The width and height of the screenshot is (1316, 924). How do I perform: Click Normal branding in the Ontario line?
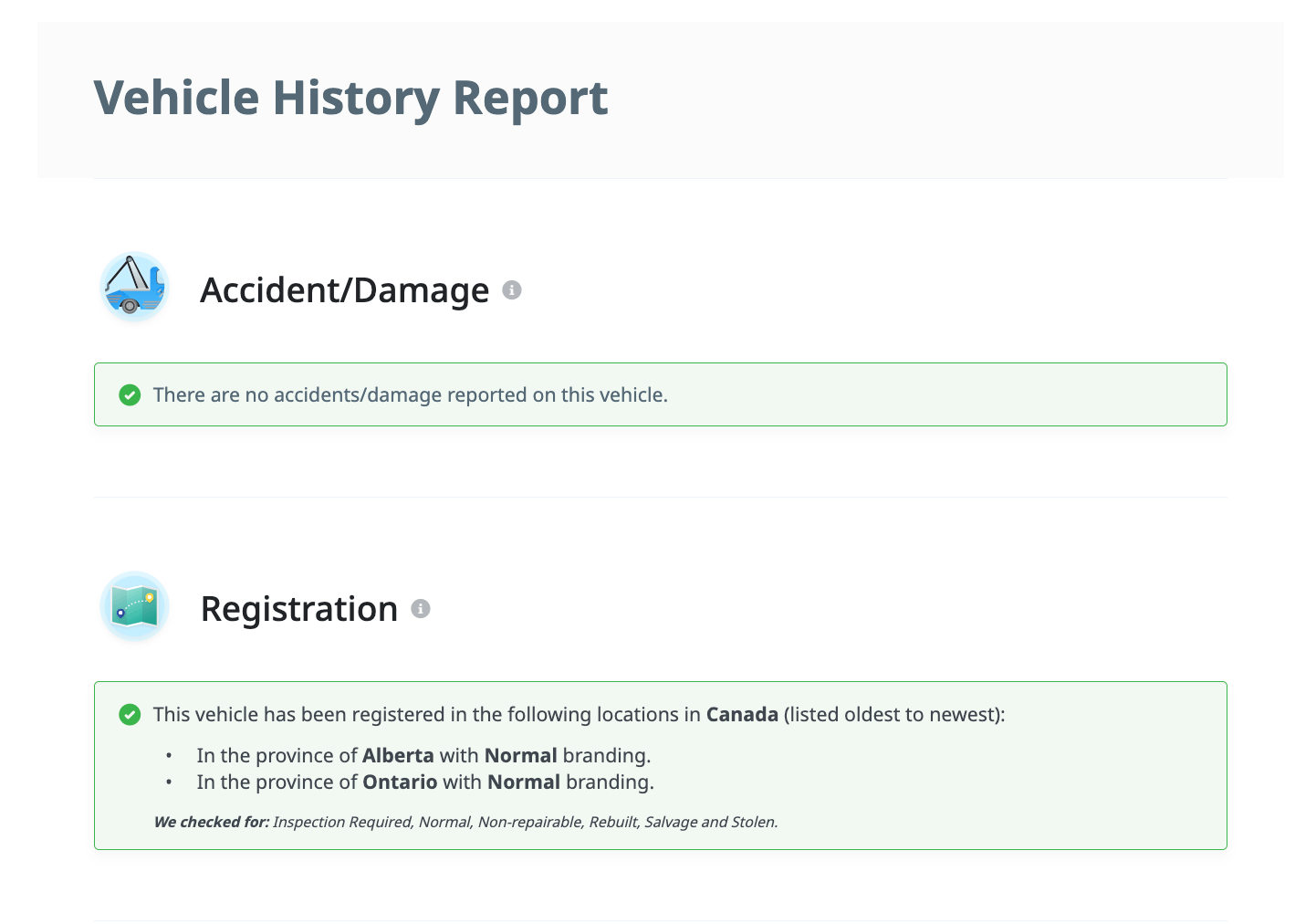(x=523, y=782)
